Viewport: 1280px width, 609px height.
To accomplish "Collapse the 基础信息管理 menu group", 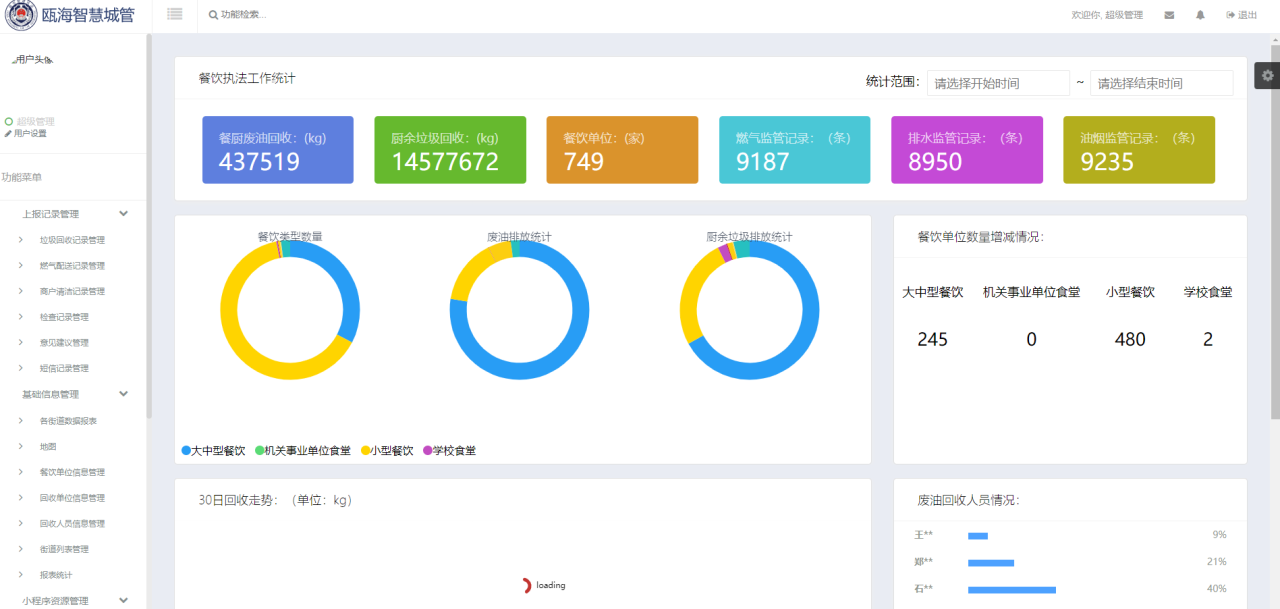I will (x=74, y=394).
